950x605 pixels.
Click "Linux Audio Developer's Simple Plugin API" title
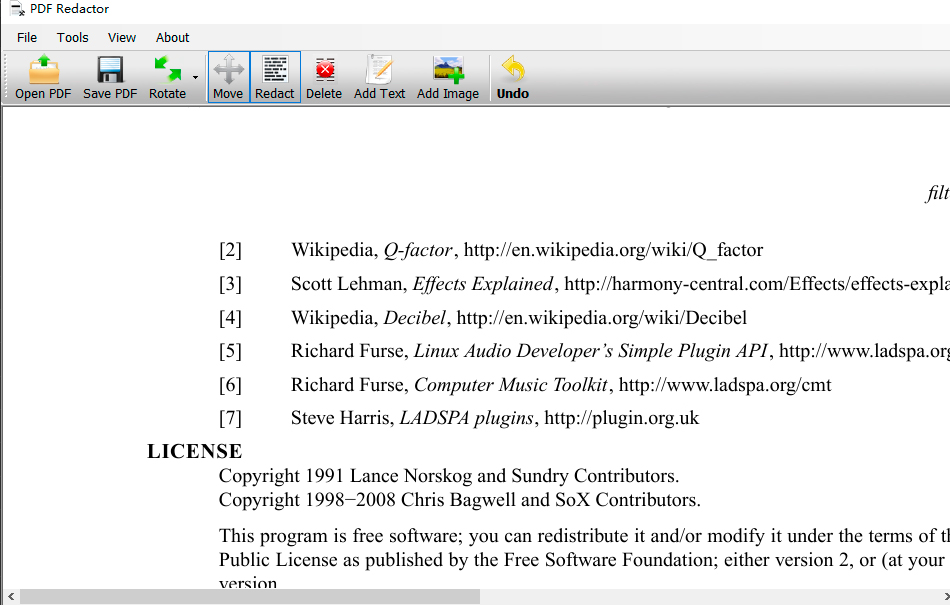pos(591,351)
